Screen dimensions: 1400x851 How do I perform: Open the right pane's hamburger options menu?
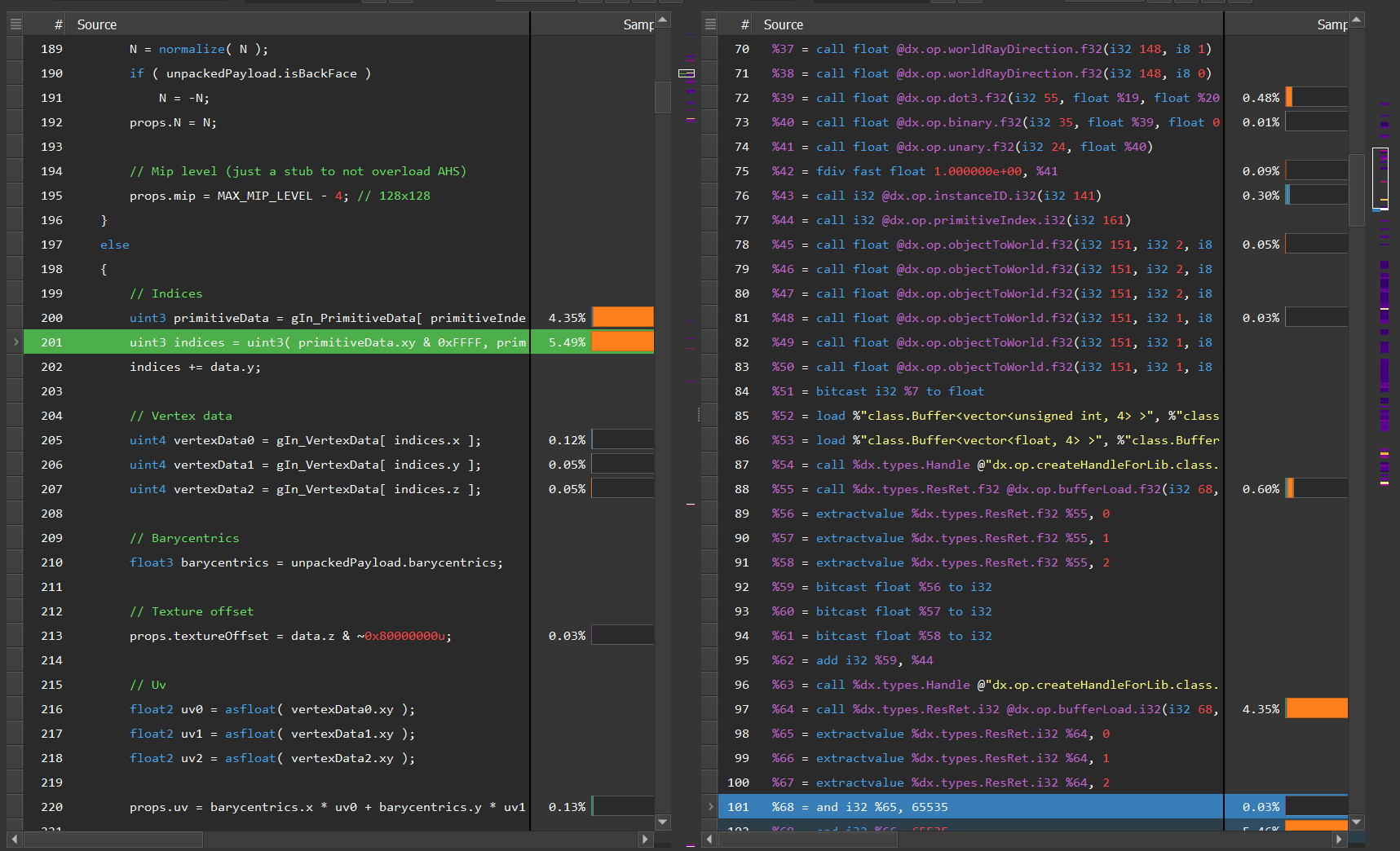(x=709, y=24)
